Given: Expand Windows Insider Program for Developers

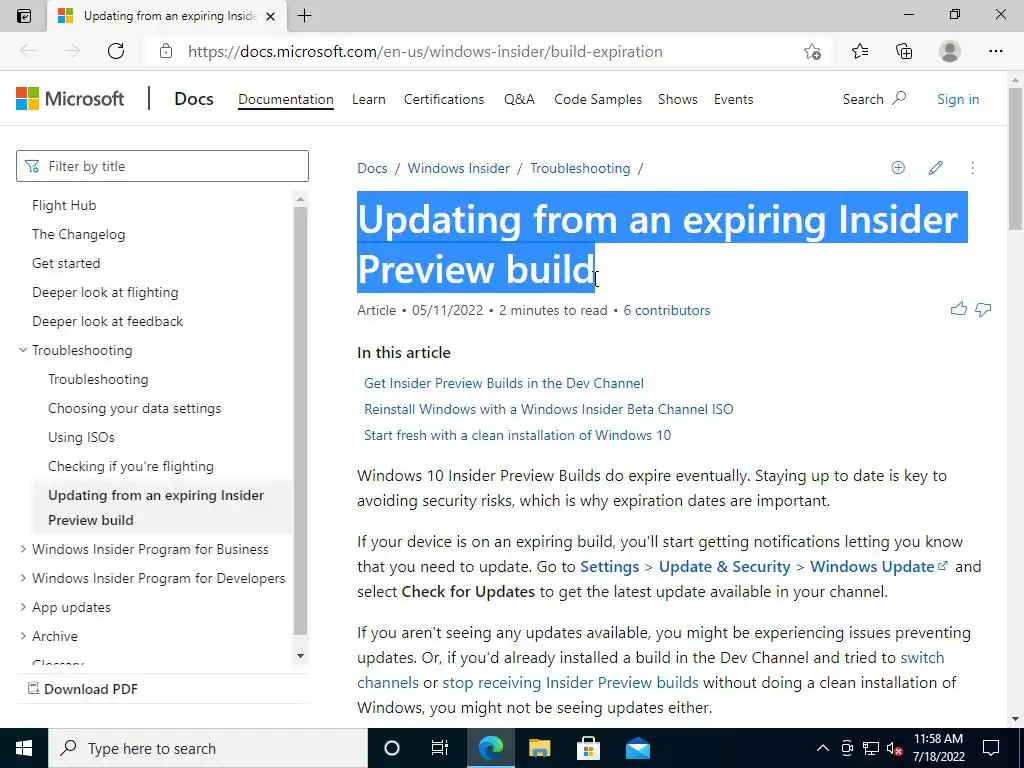Looking at the screenshot, I should 23,577.
